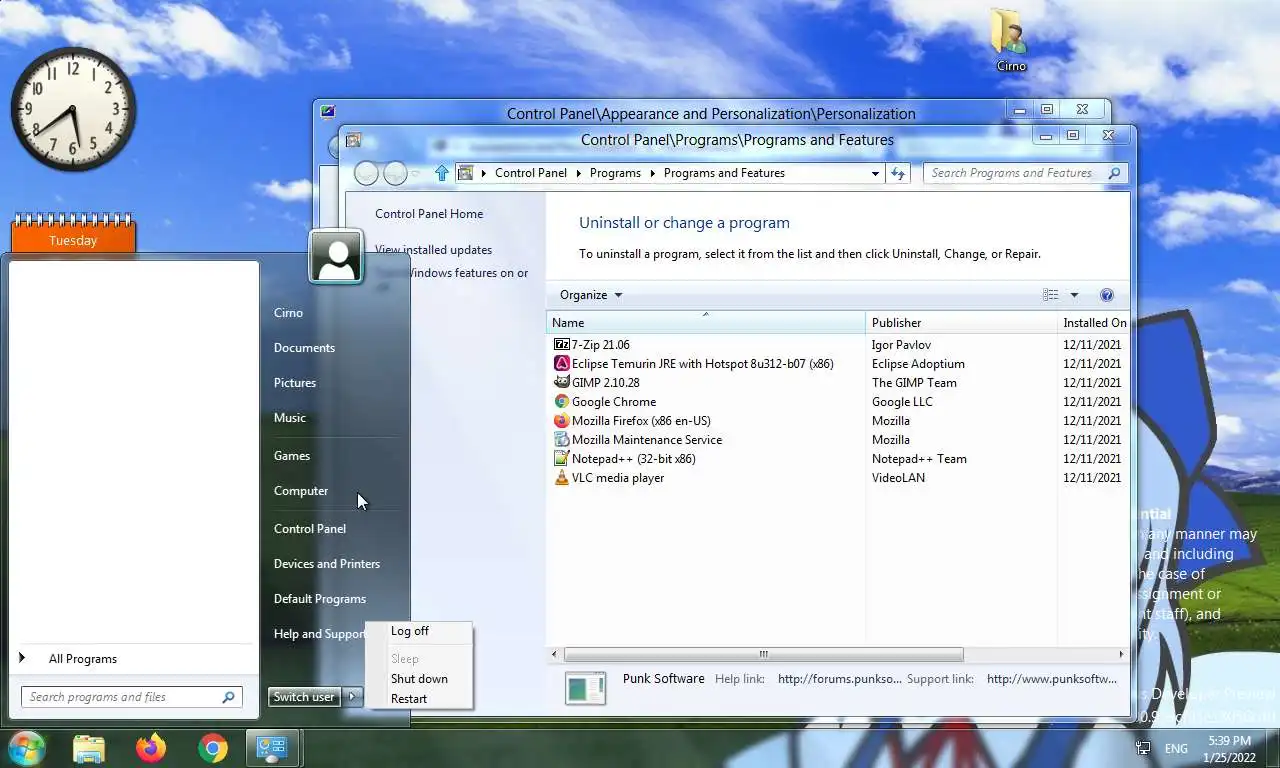
Task: Click the Google Chrome icon in program list
Action: [561, 402]
